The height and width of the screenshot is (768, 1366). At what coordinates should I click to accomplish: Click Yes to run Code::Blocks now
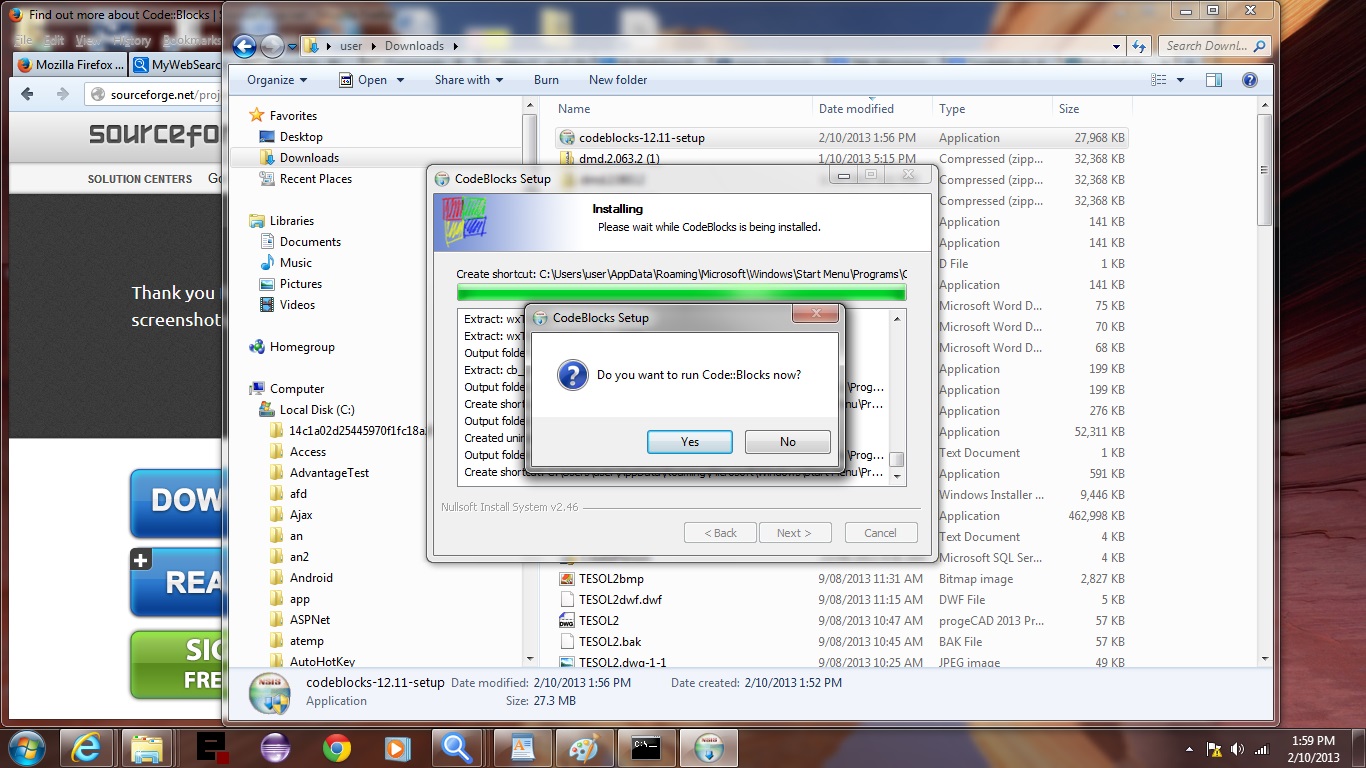pos(690,442)
